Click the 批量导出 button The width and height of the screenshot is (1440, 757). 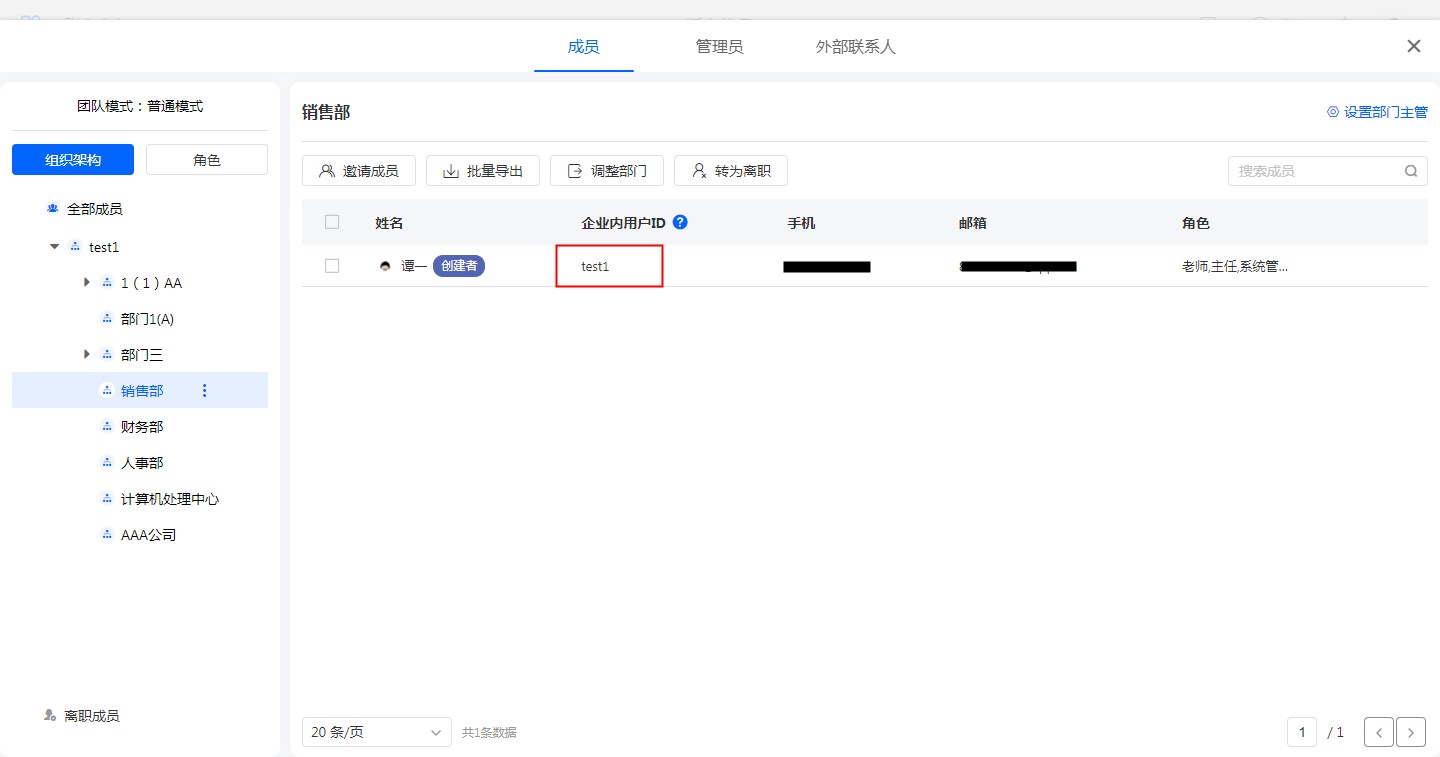click(x=483, y=171)
